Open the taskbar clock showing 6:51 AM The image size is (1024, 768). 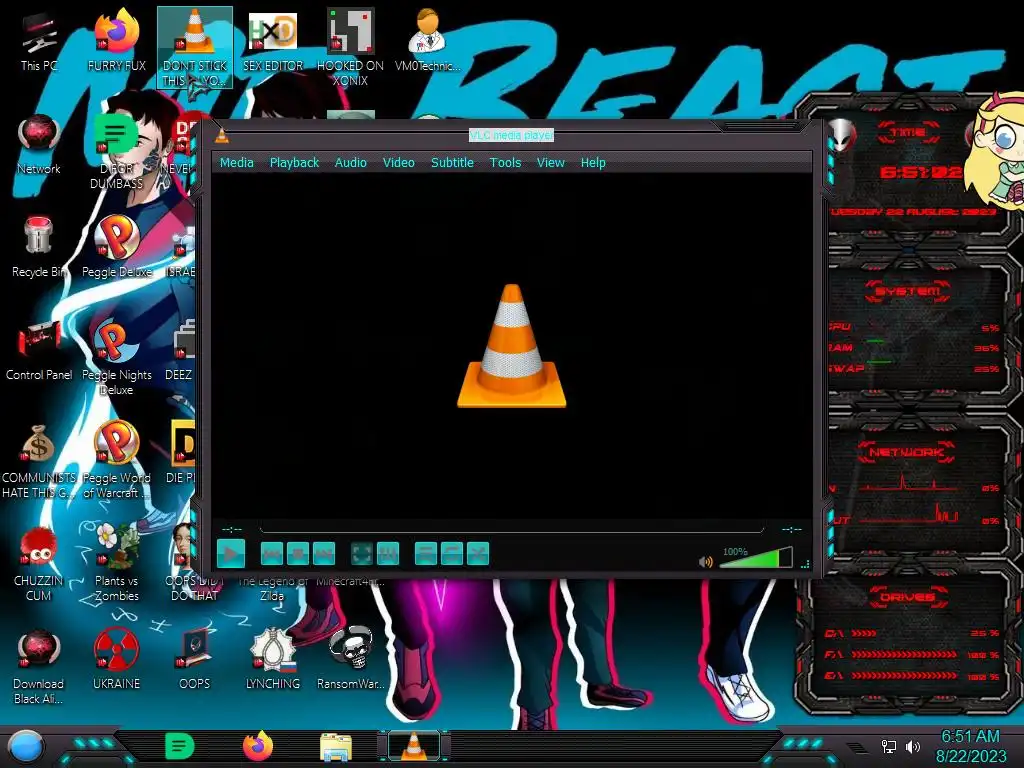tap(970, 746)
